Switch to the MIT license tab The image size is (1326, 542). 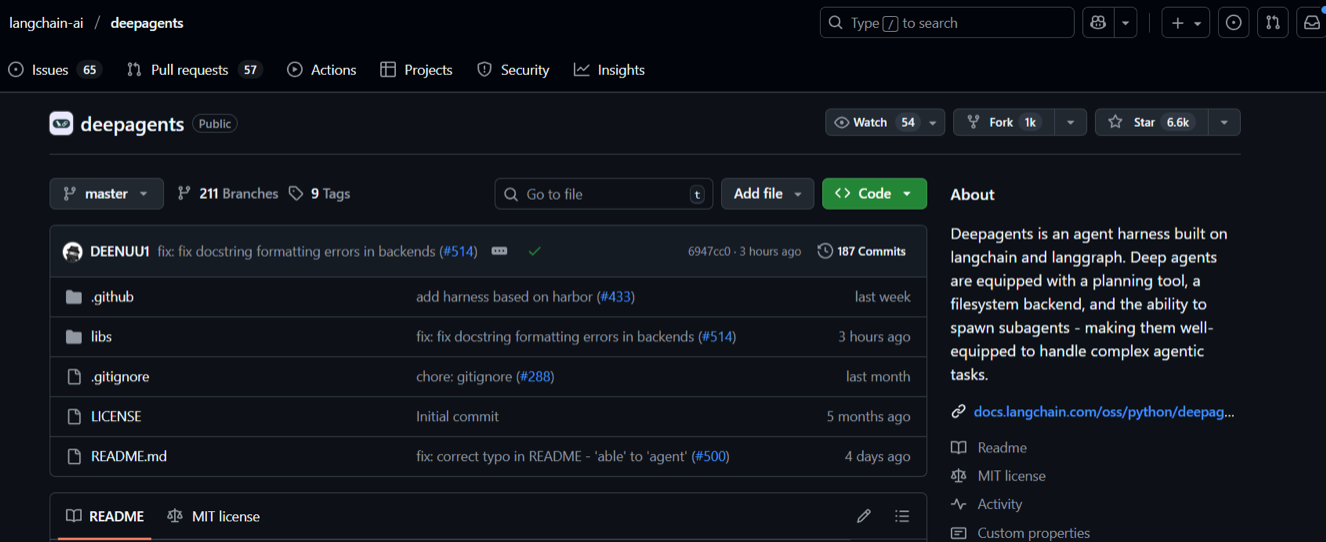[x=214, y=516]
